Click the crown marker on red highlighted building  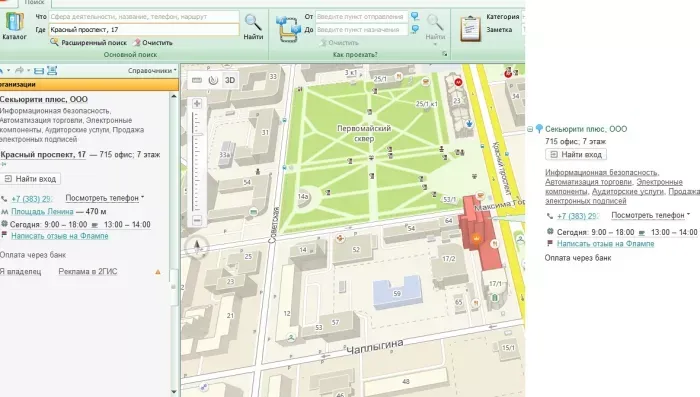476,238
